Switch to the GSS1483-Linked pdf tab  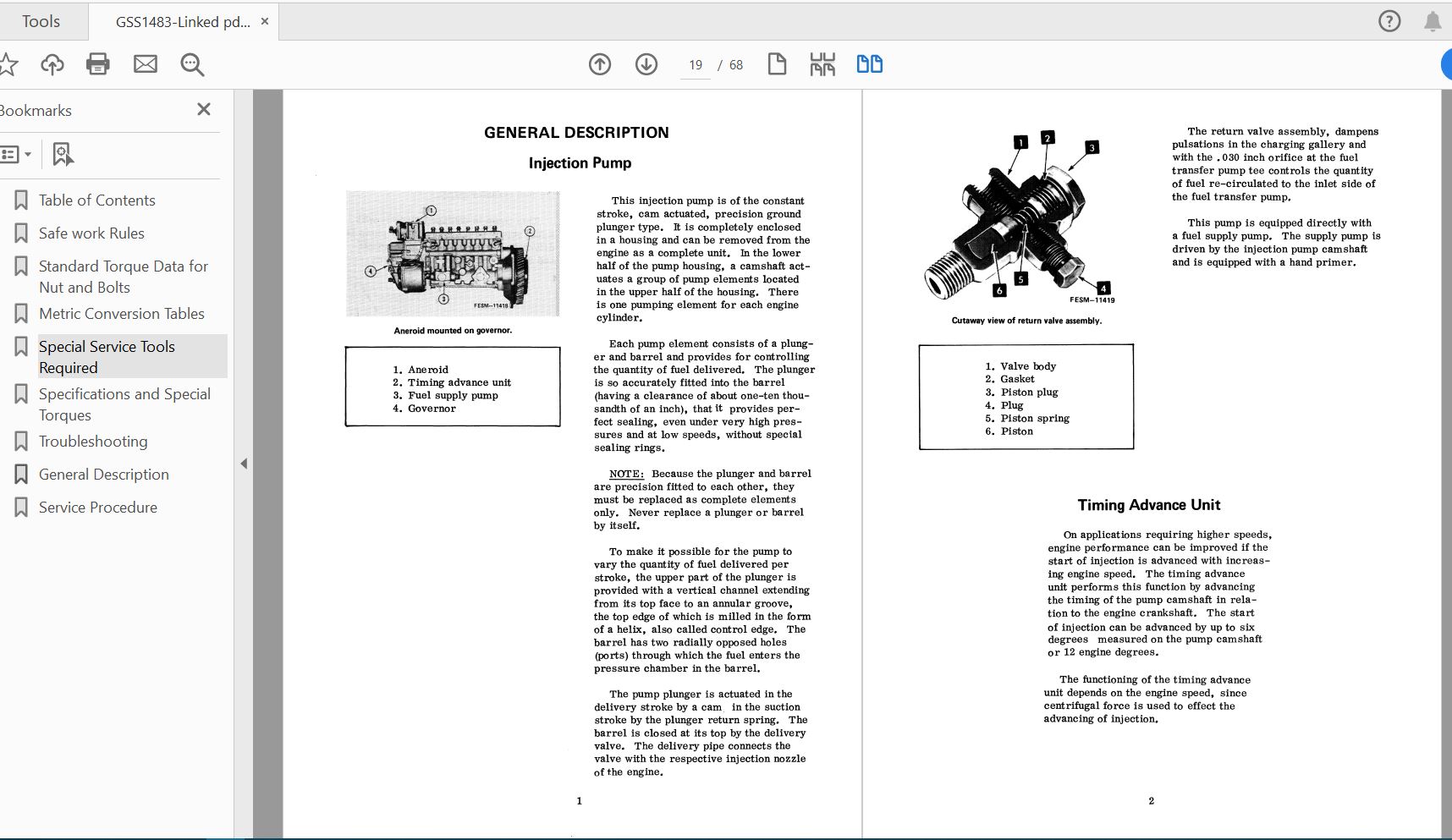coord(182,22)
